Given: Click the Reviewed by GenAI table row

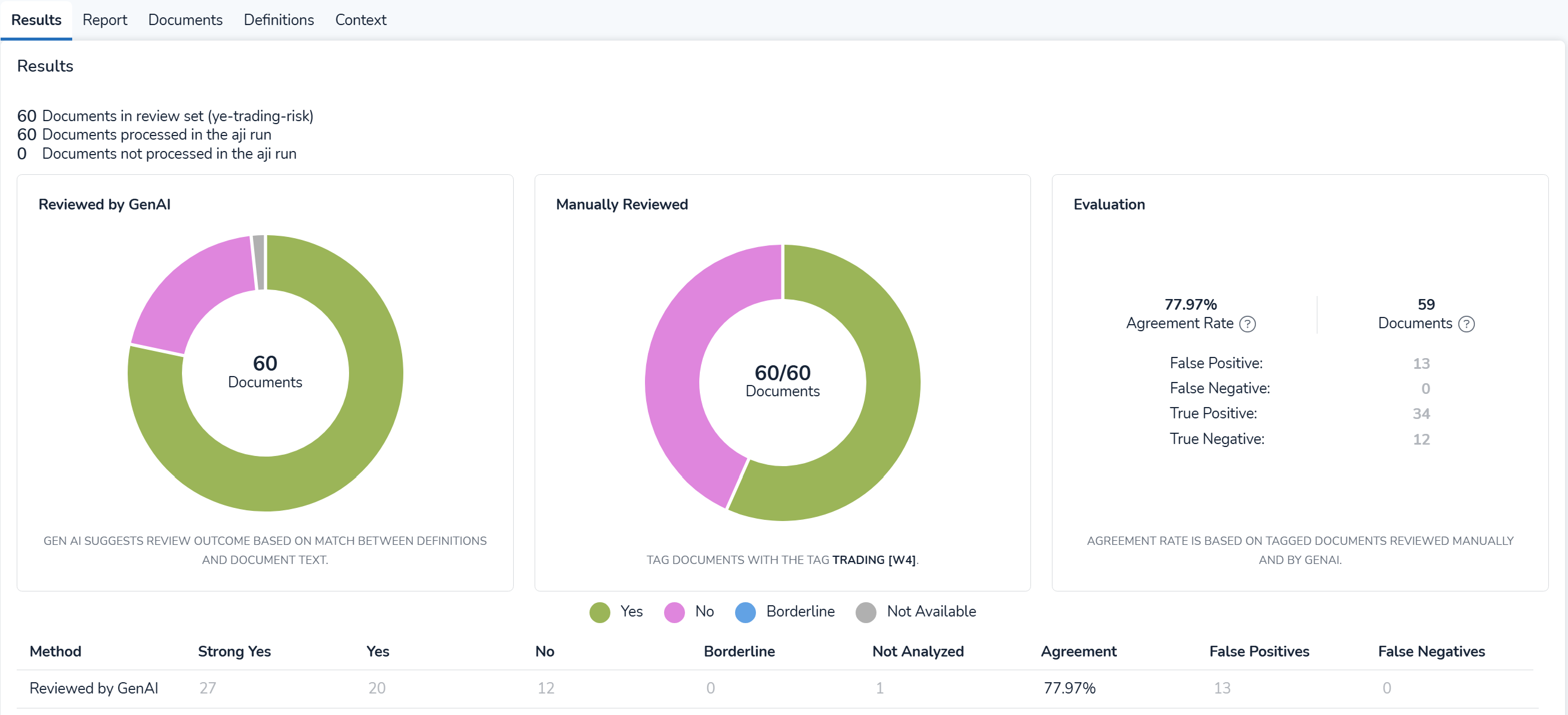Looking at the screenshot, I should click(94, 688).
